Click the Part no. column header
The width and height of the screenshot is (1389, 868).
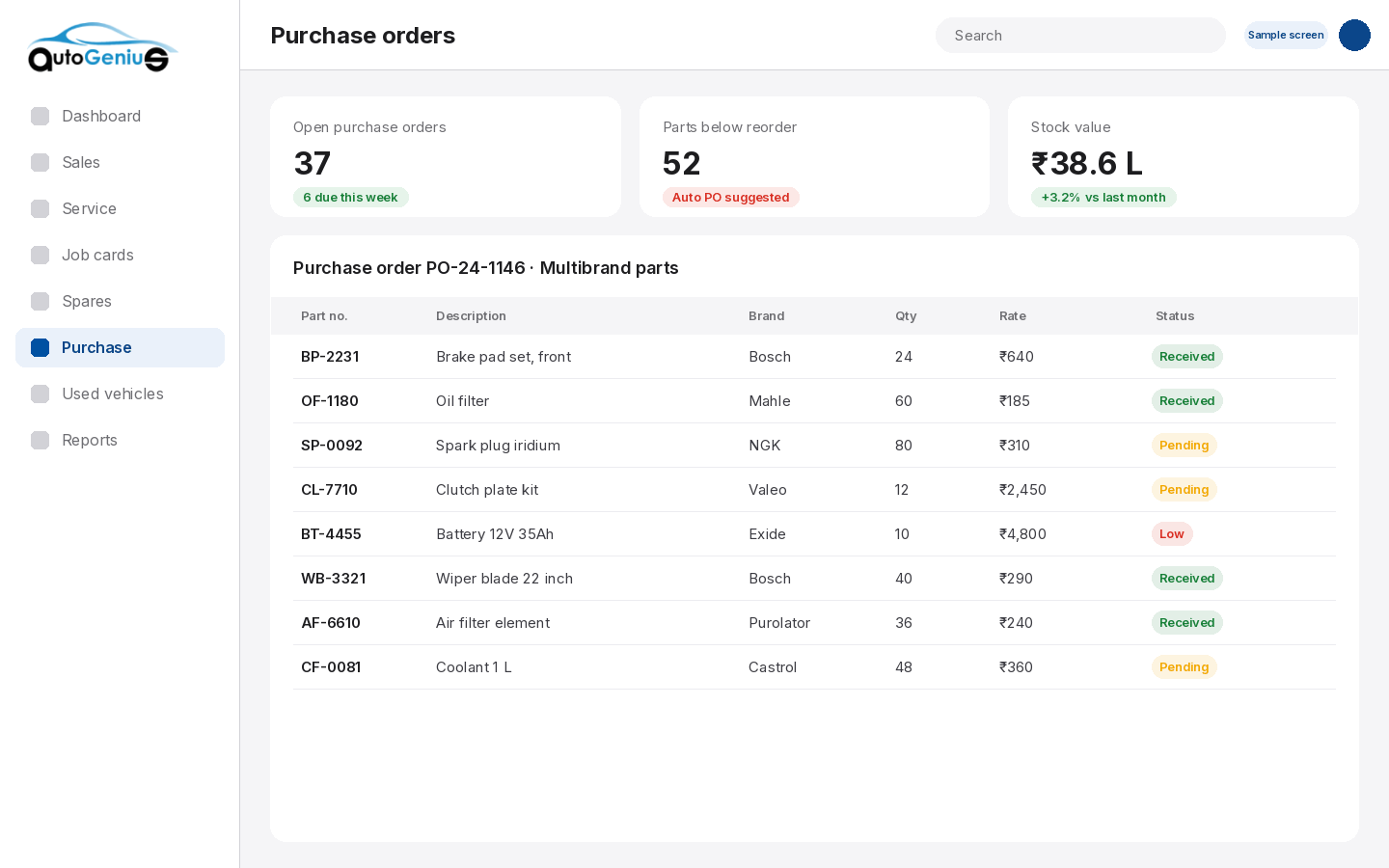coord(324,316)
